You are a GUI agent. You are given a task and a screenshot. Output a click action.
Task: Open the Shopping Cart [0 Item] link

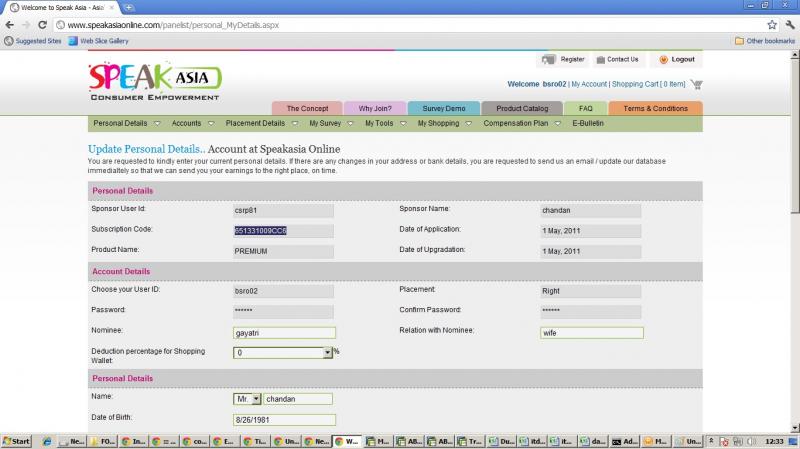pos(648,84)
